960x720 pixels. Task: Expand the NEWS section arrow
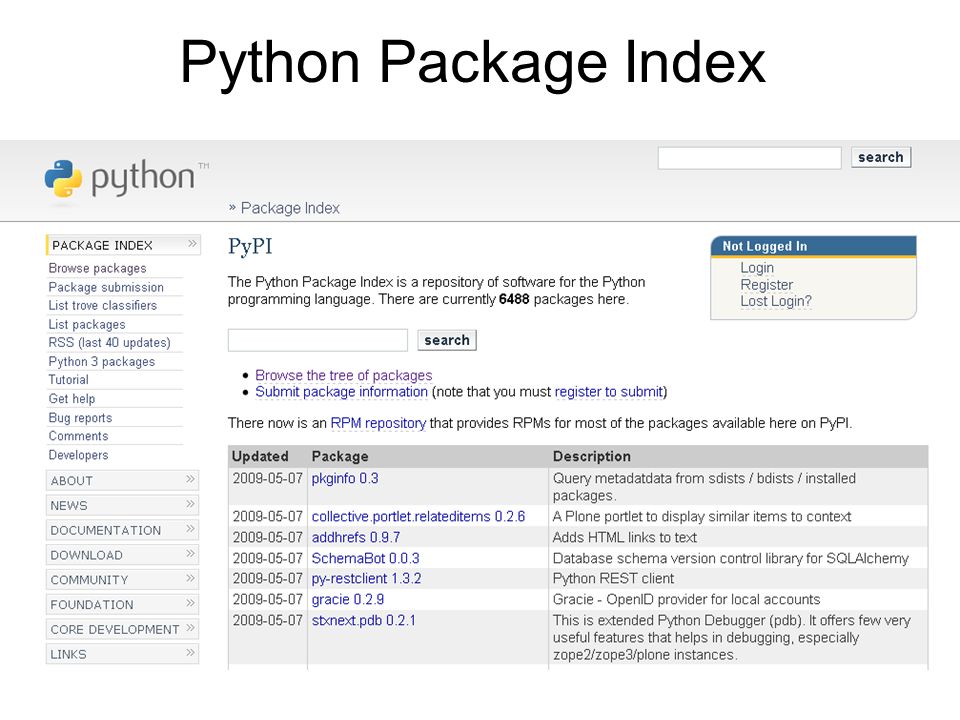(190, 504)
